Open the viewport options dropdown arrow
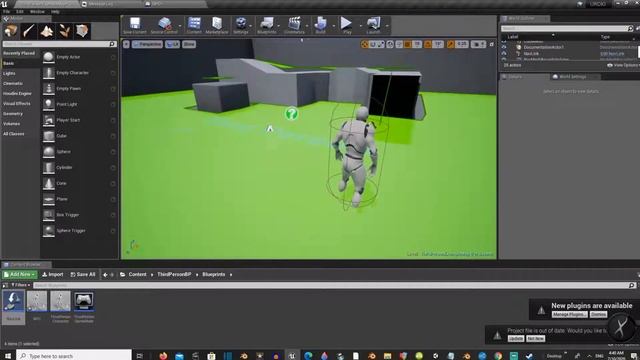This screenshot has height=360, width=640. (127, 44)
